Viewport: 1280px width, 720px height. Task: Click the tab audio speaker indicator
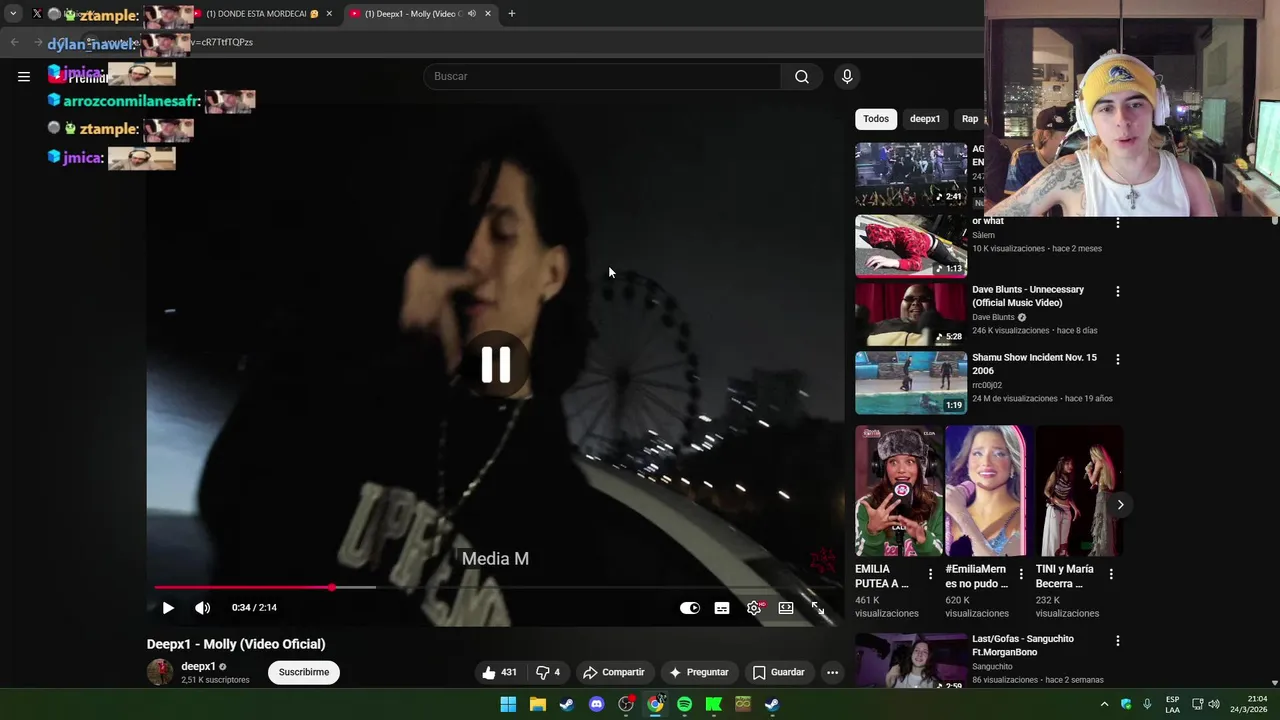point(472,14)
